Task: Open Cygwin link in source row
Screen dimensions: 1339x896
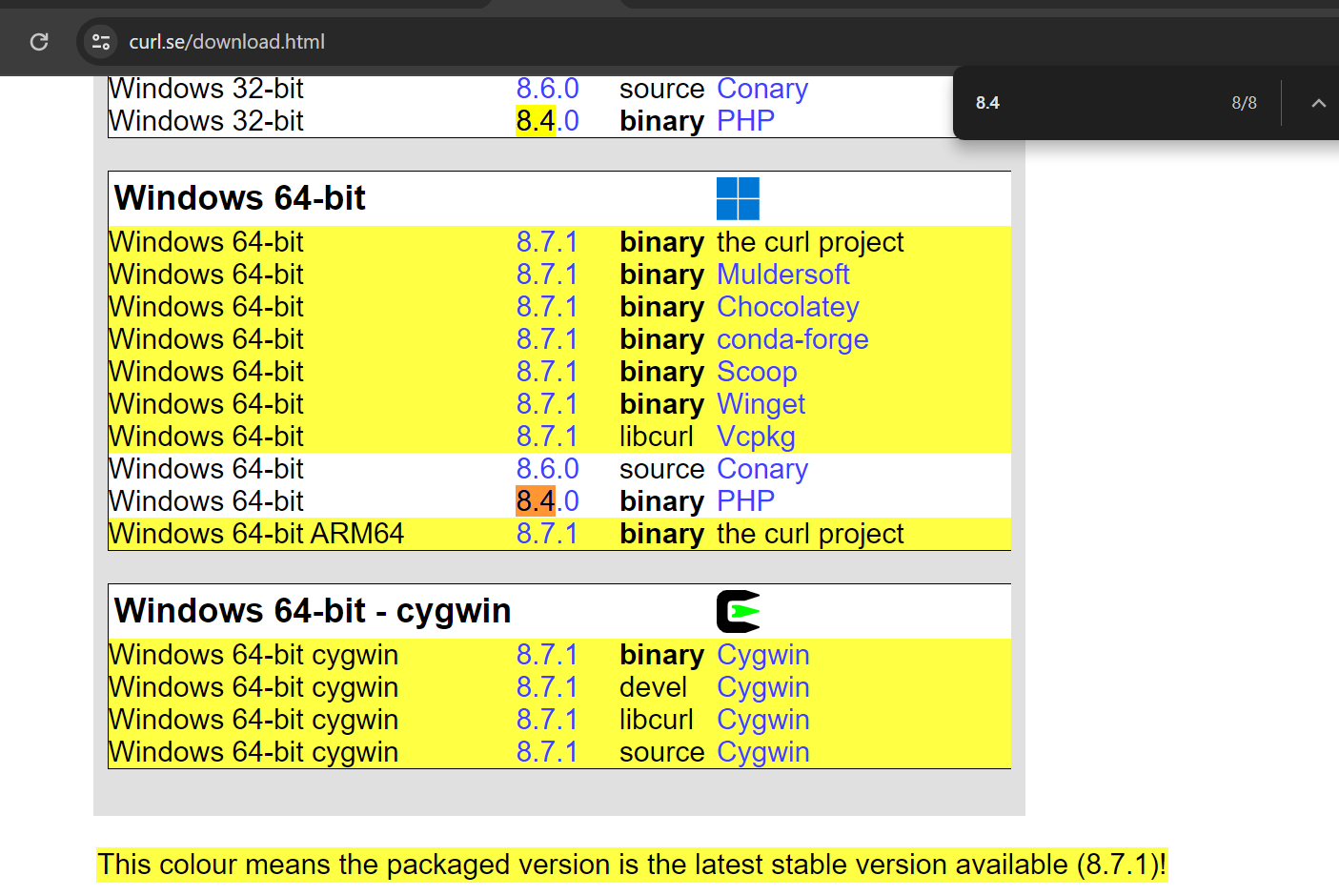Action: coord(763,752)
